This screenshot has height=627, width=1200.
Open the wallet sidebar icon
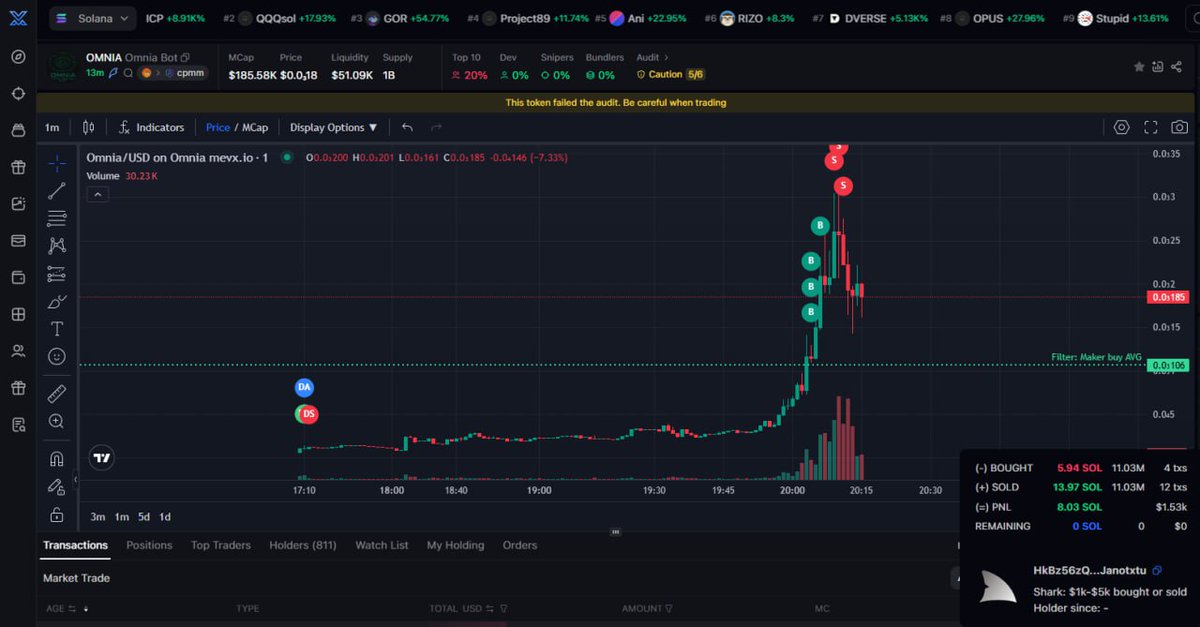point(18,277)
